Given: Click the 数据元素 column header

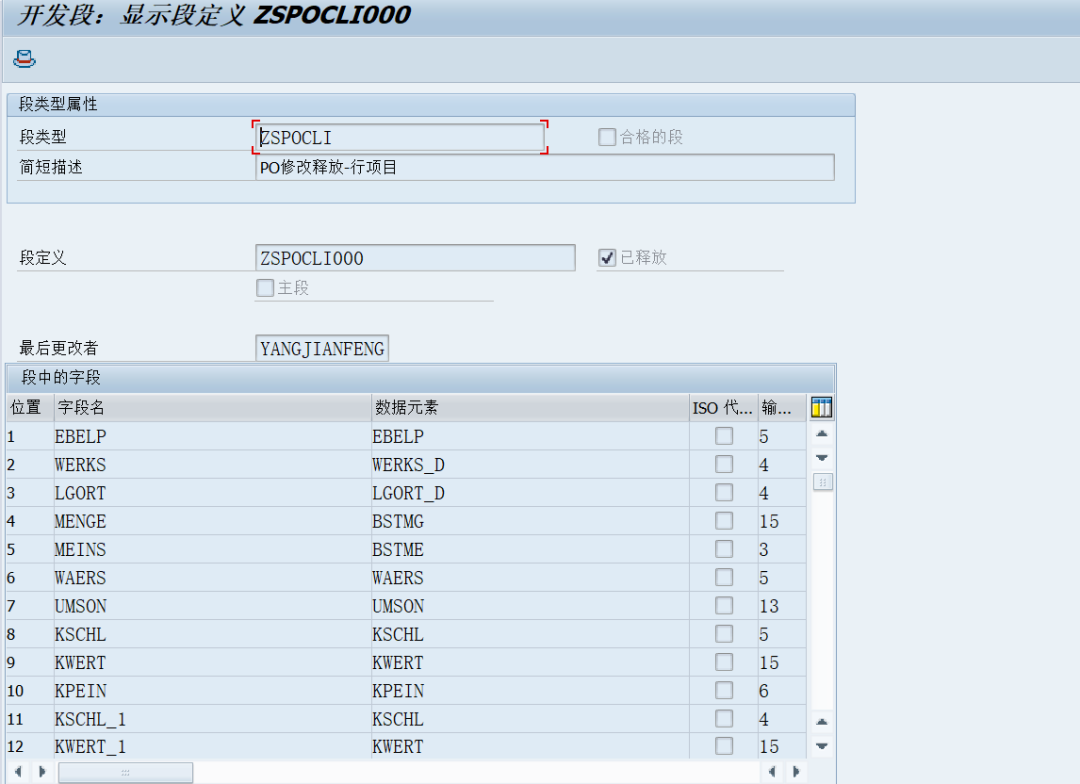Looking at the screenshot, I should point(530,407).
